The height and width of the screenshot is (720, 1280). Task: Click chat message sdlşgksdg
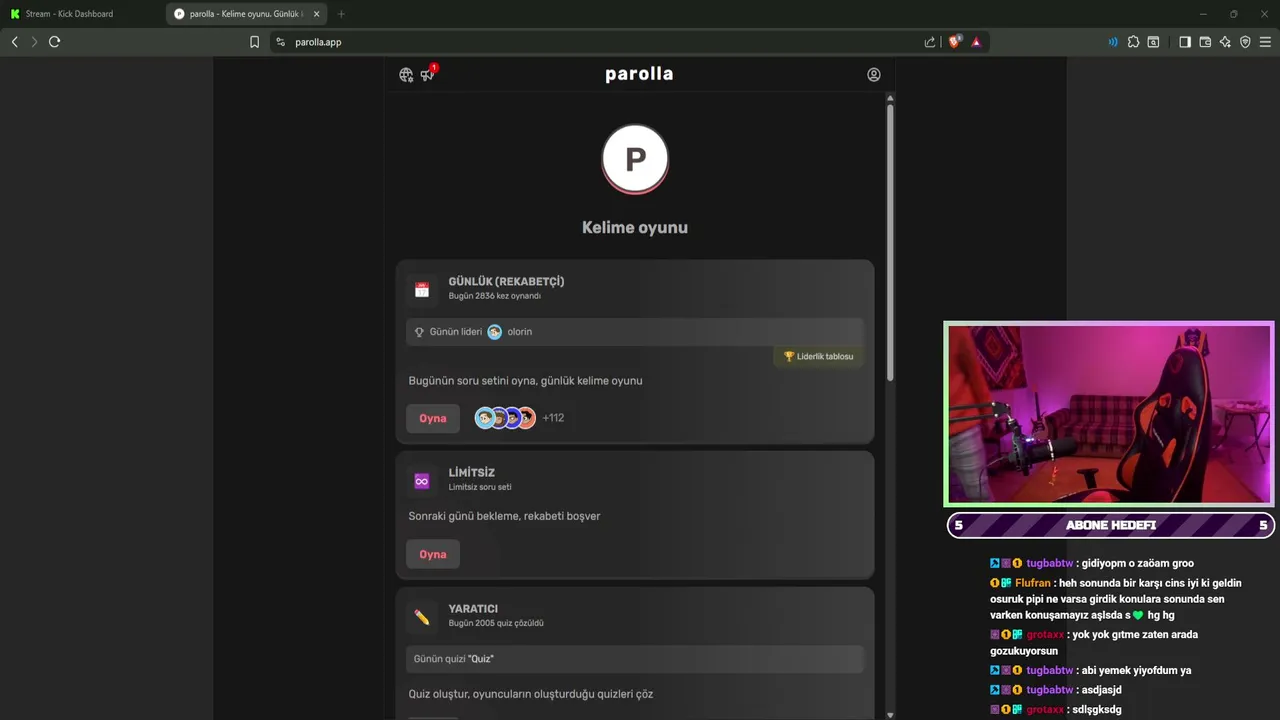coord(1097,710)
